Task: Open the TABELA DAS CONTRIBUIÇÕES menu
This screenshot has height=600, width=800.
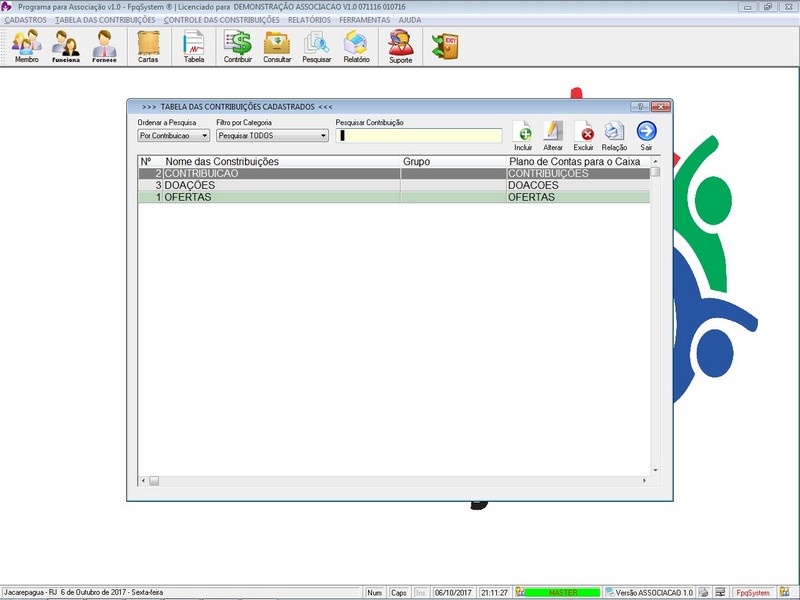Action: 105,20
